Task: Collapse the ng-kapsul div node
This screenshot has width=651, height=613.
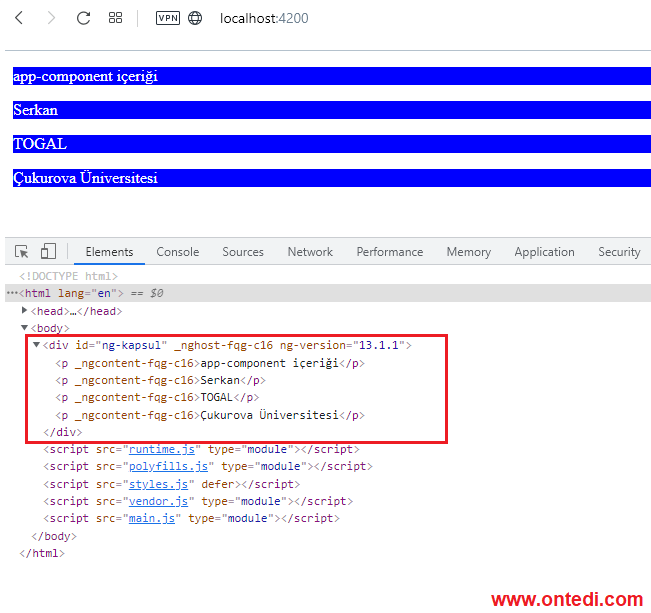Action: click(x=37, y=345)
